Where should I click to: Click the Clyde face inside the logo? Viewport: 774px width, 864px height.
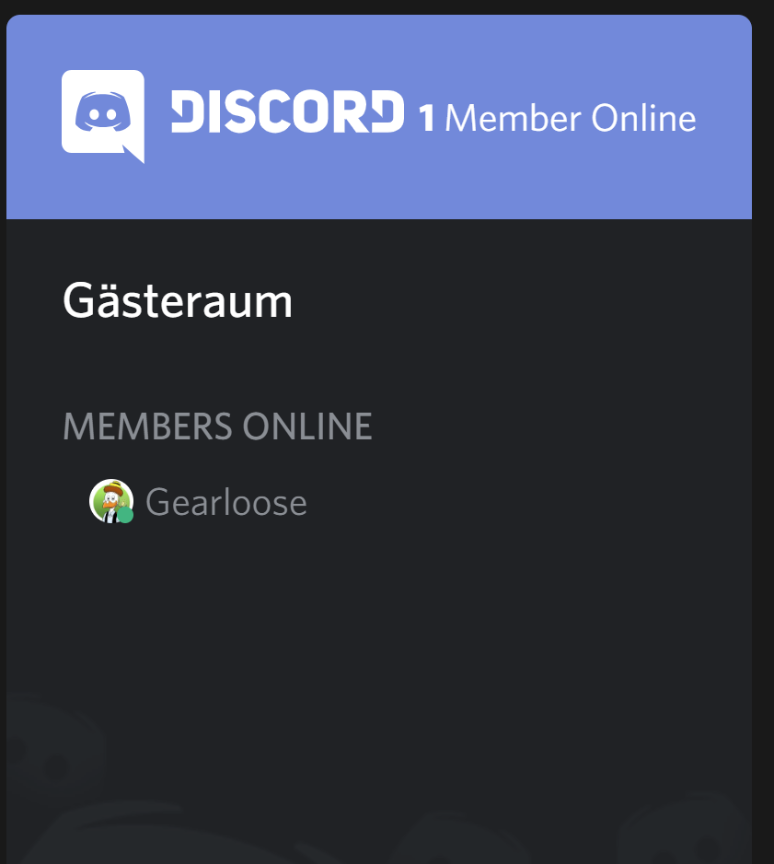pos(103,112)
